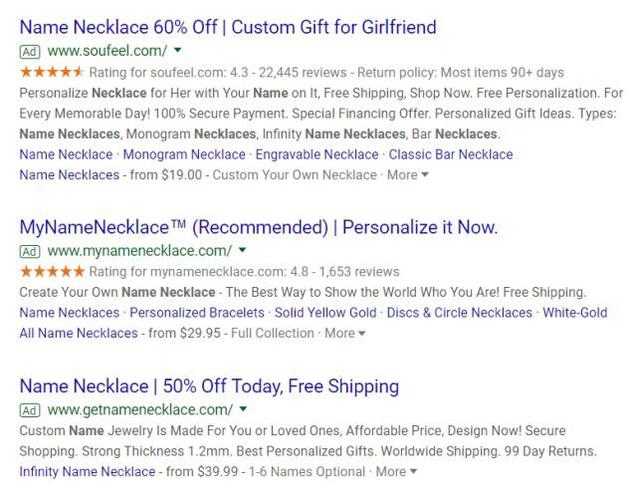Click the mynamenecklace.com five-star rating
Screen dimensions: 637x500
(x=51, y=271)
